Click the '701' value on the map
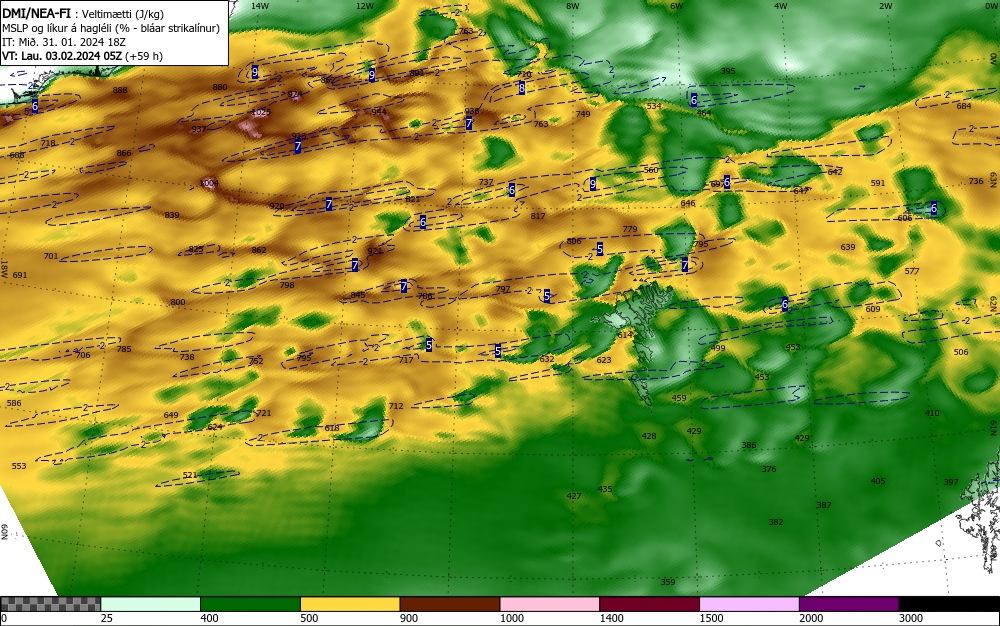 (51, 257)
